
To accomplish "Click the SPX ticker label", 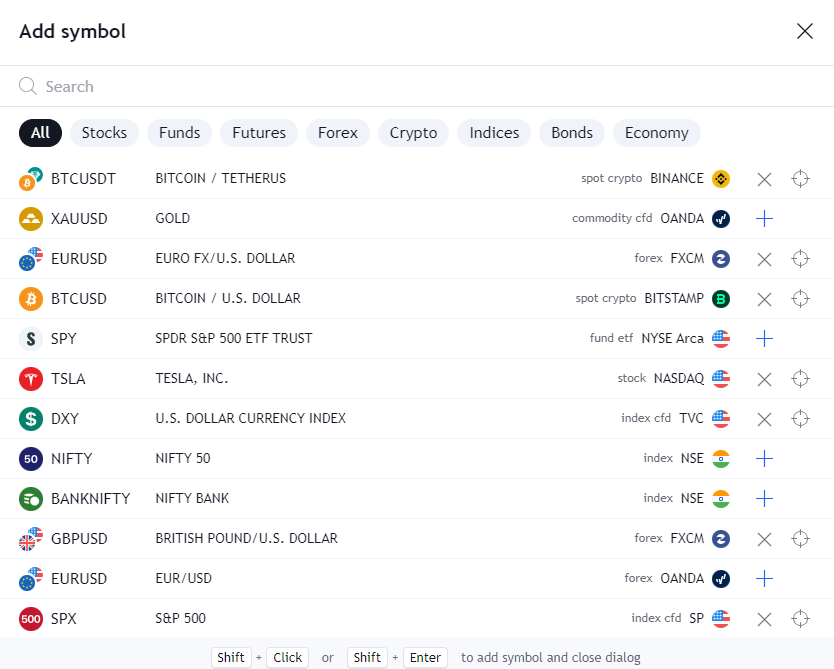I will point(64,618).
